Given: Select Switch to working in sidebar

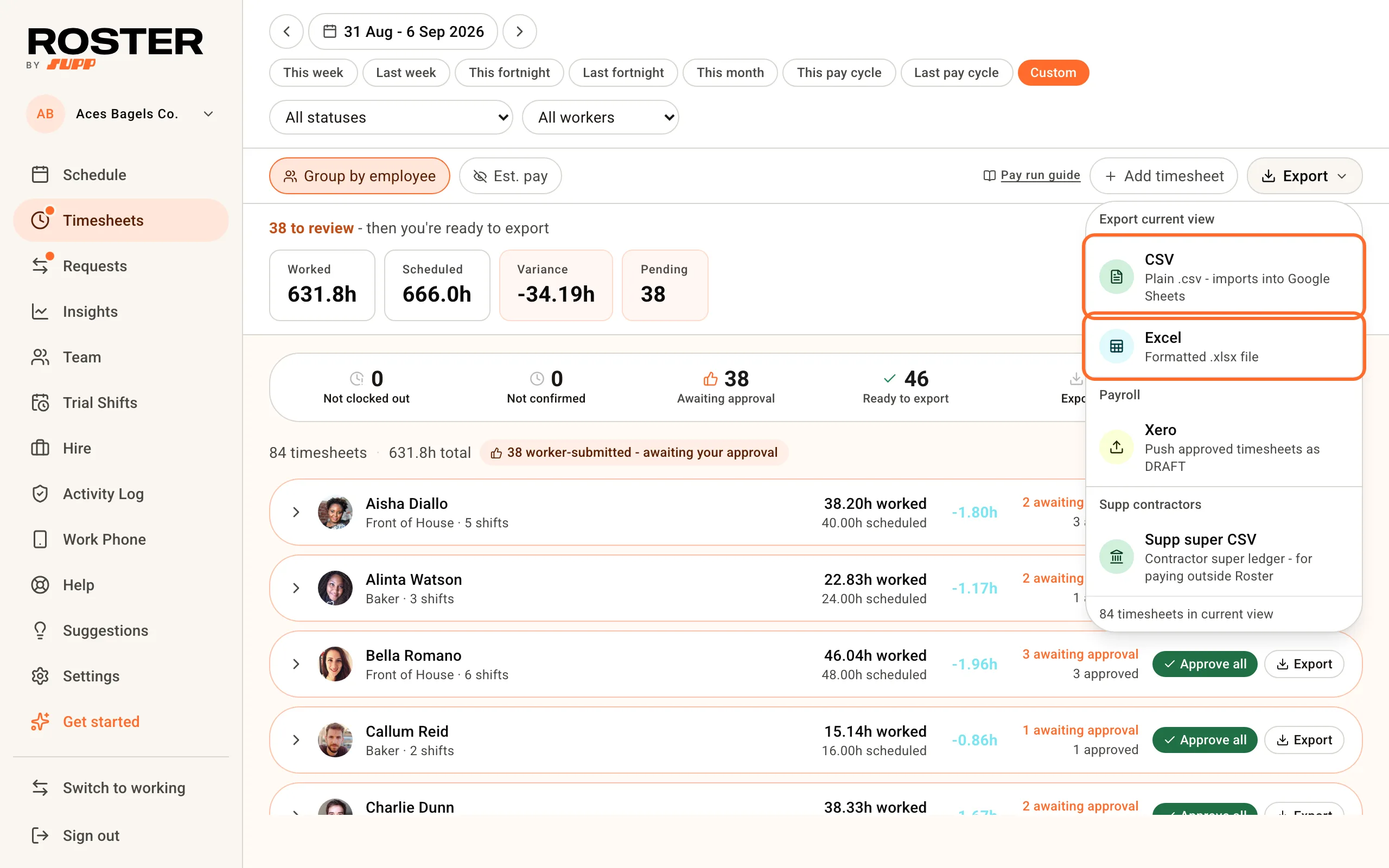Looking at the screenshot, I should [x=121, y=788].
